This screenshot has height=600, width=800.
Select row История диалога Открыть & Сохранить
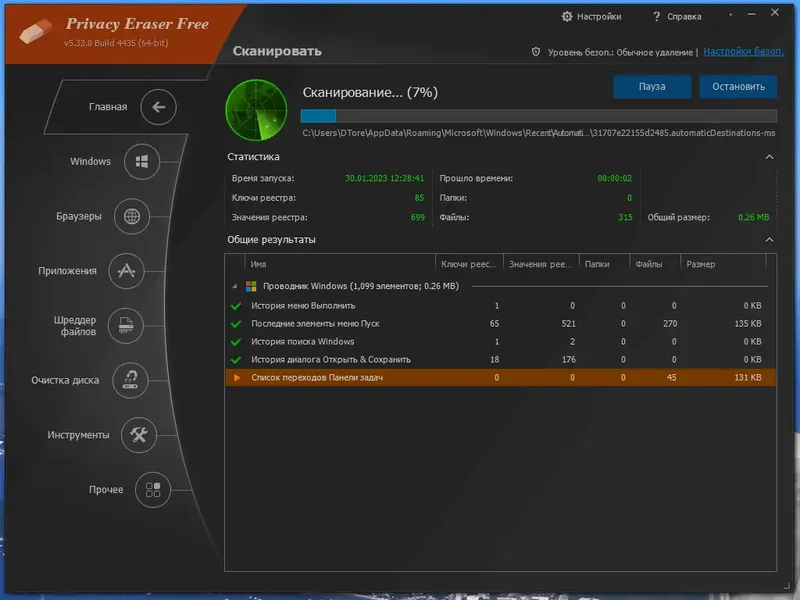coord(501,360)
